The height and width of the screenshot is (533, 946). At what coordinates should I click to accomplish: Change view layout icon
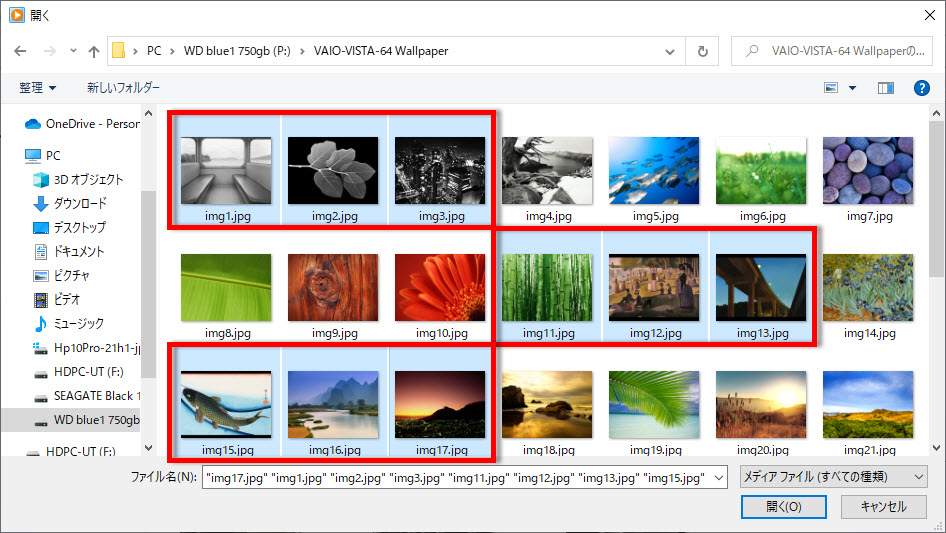[x=831, y=88]
